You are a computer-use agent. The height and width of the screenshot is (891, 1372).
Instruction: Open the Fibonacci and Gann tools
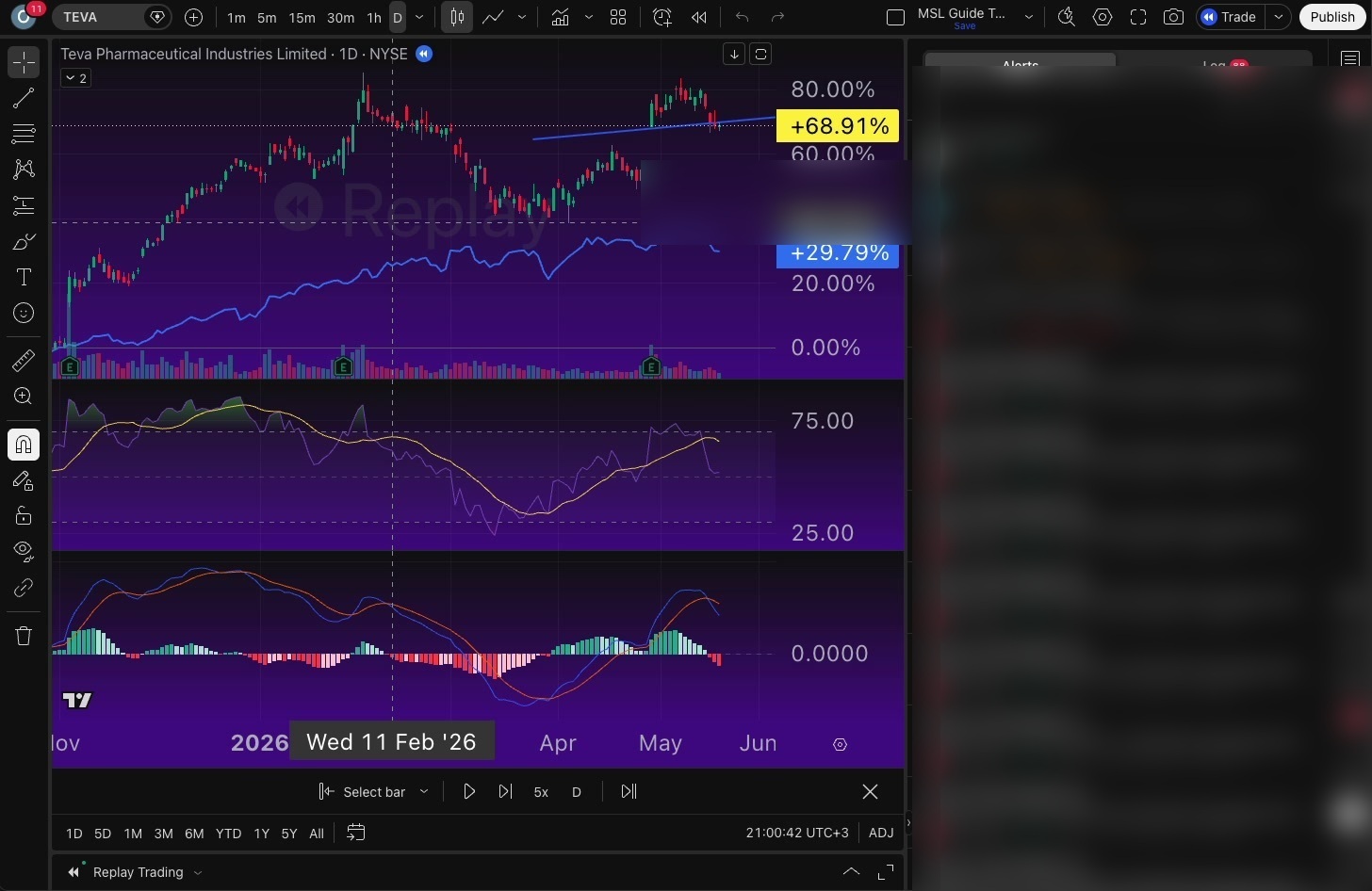pyautogui.click(x=24, y=134)
